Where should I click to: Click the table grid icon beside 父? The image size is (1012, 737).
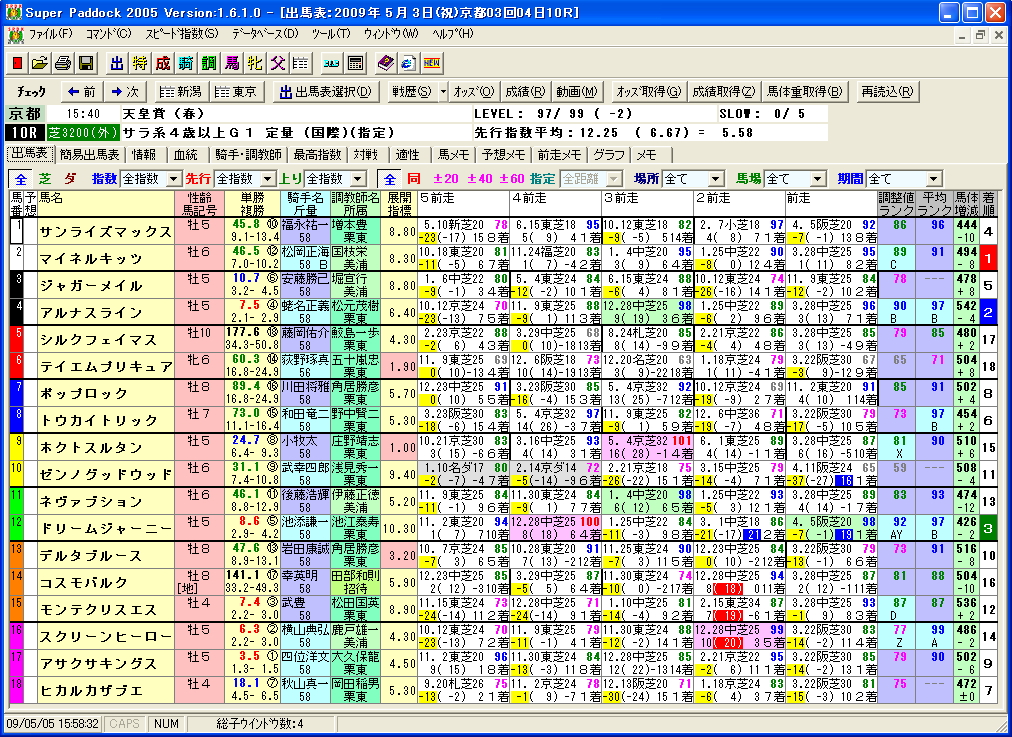(x=301, y=63)
